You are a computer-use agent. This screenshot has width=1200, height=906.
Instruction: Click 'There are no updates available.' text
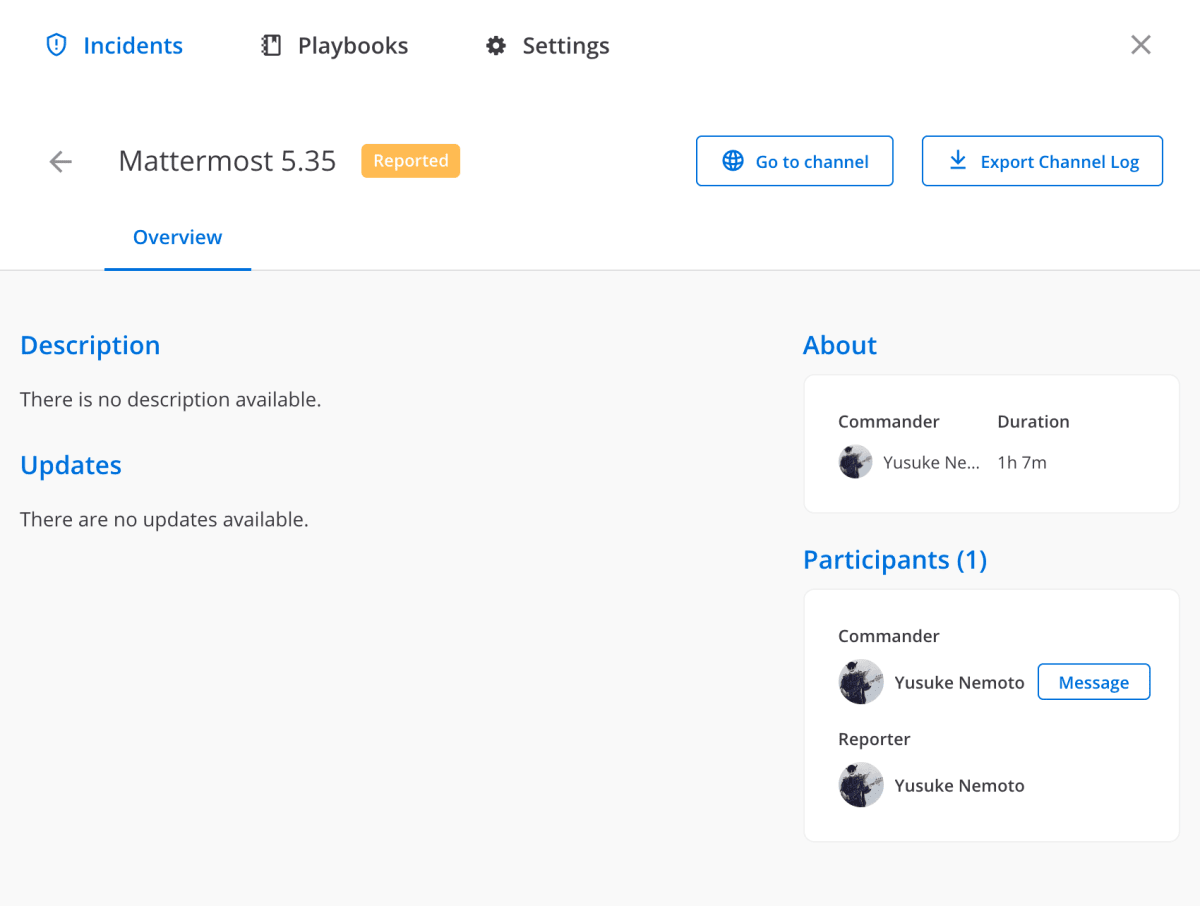click(x=164, y=520)
